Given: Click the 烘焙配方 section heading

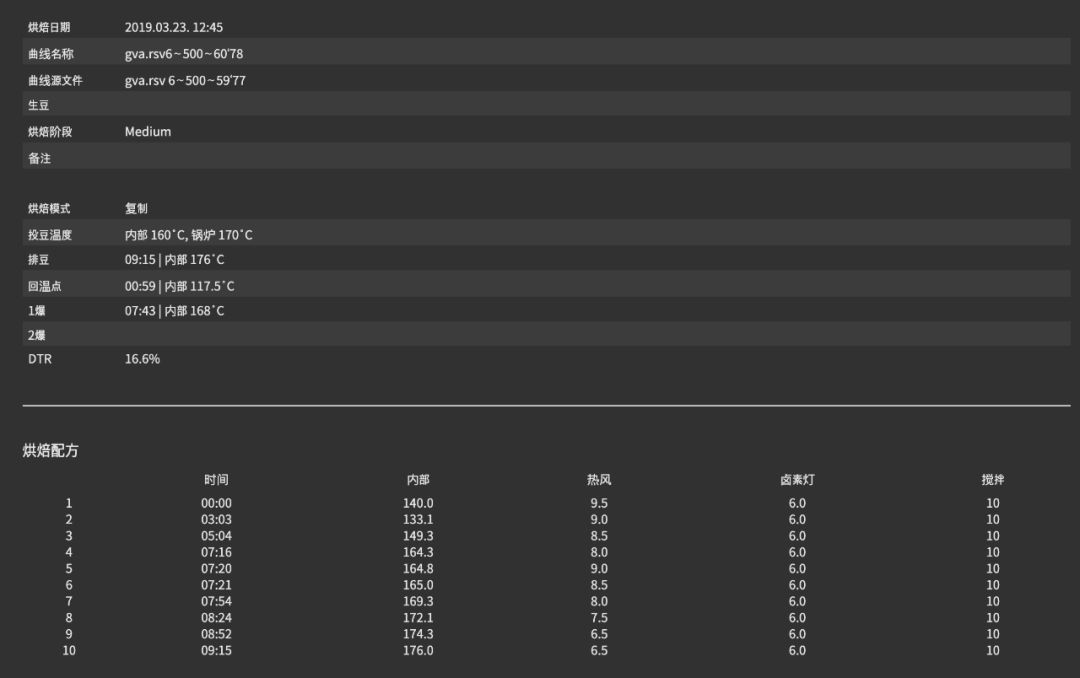Looking at the screenshot, I should coord(51,451).
